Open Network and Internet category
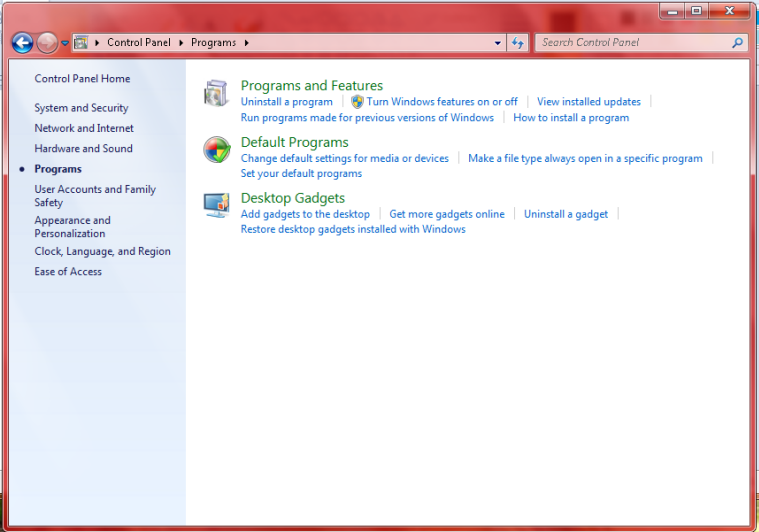 (x=84, y=128)
